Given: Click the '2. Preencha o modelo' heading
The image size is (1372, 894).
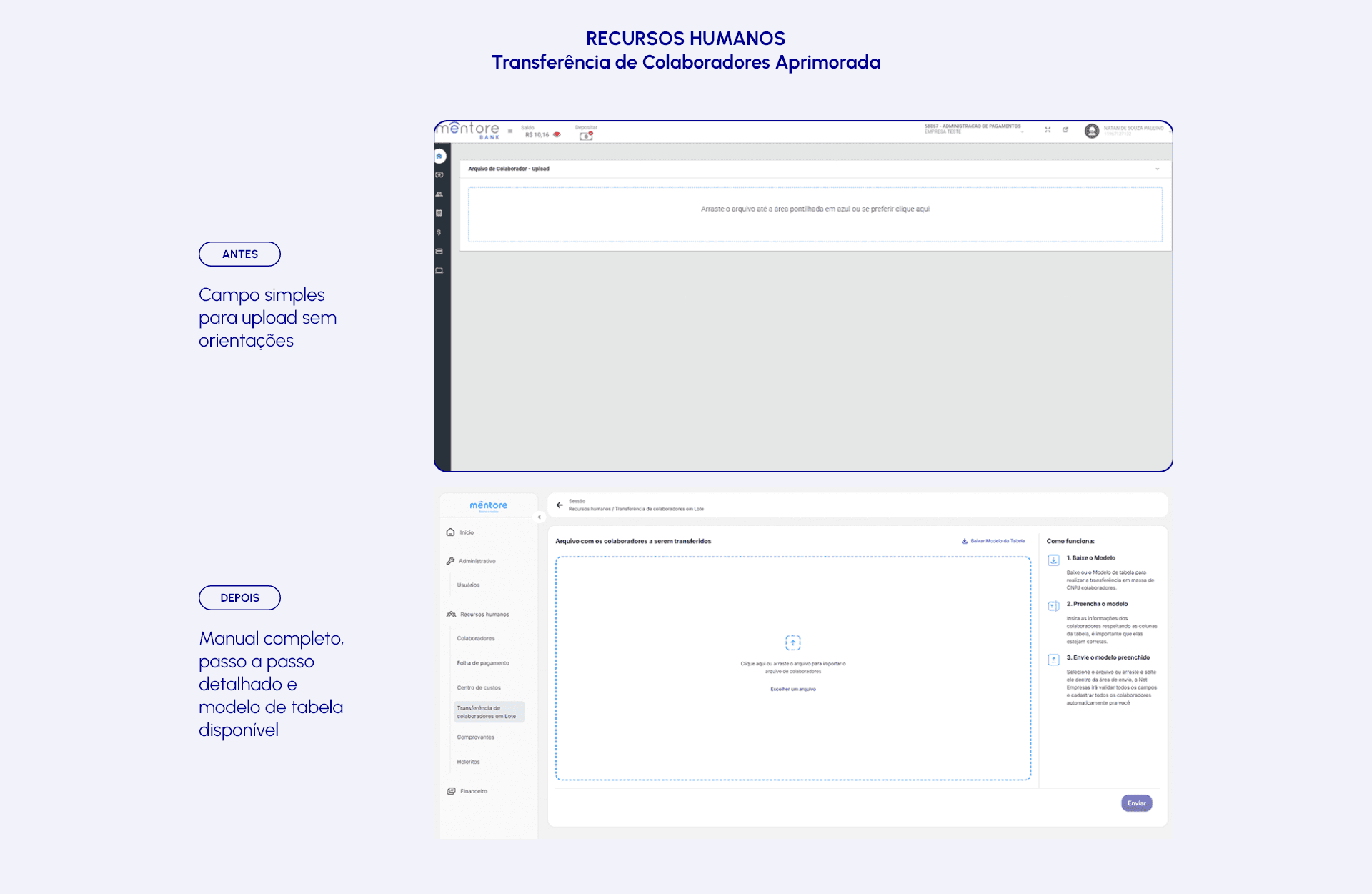Looking at the screenshot, I should point(1097,604).
